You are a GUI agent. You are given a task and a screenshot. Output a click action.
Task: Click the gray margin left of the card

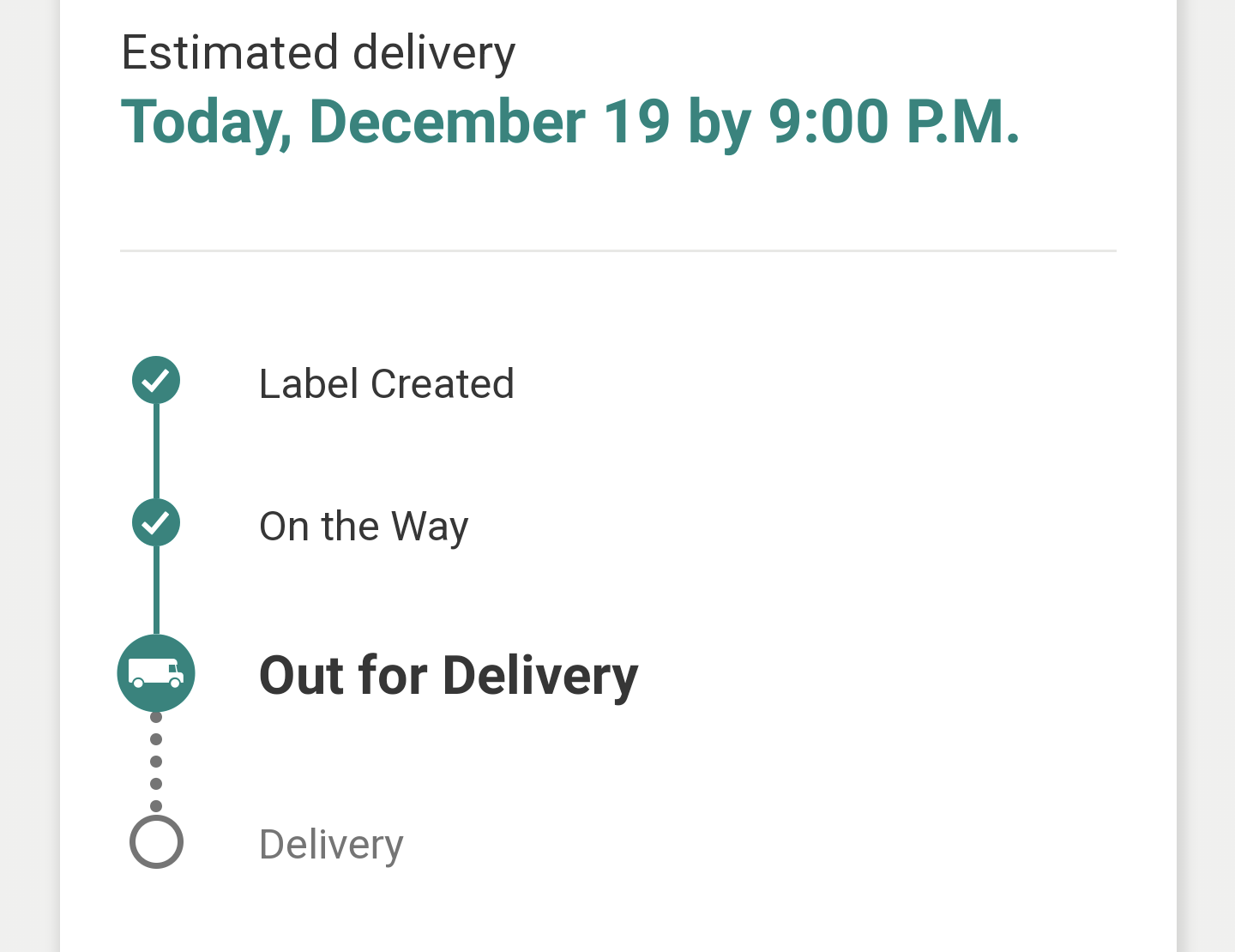[x=29, y=476]
